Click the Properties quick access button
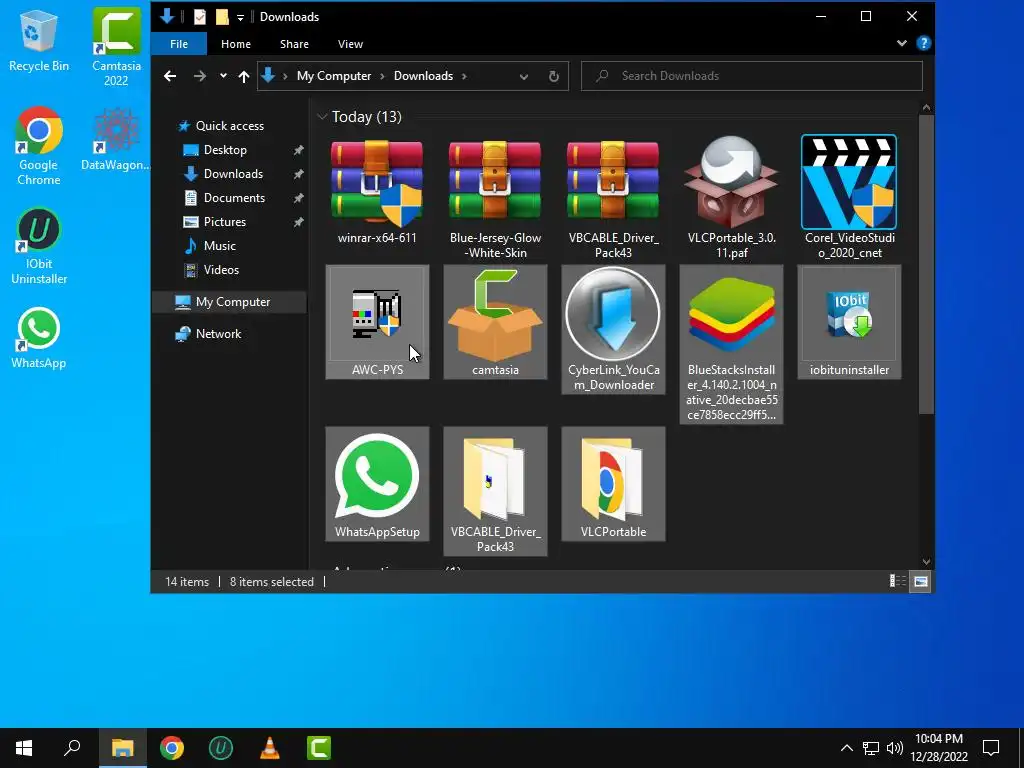 tap(199, 17)
